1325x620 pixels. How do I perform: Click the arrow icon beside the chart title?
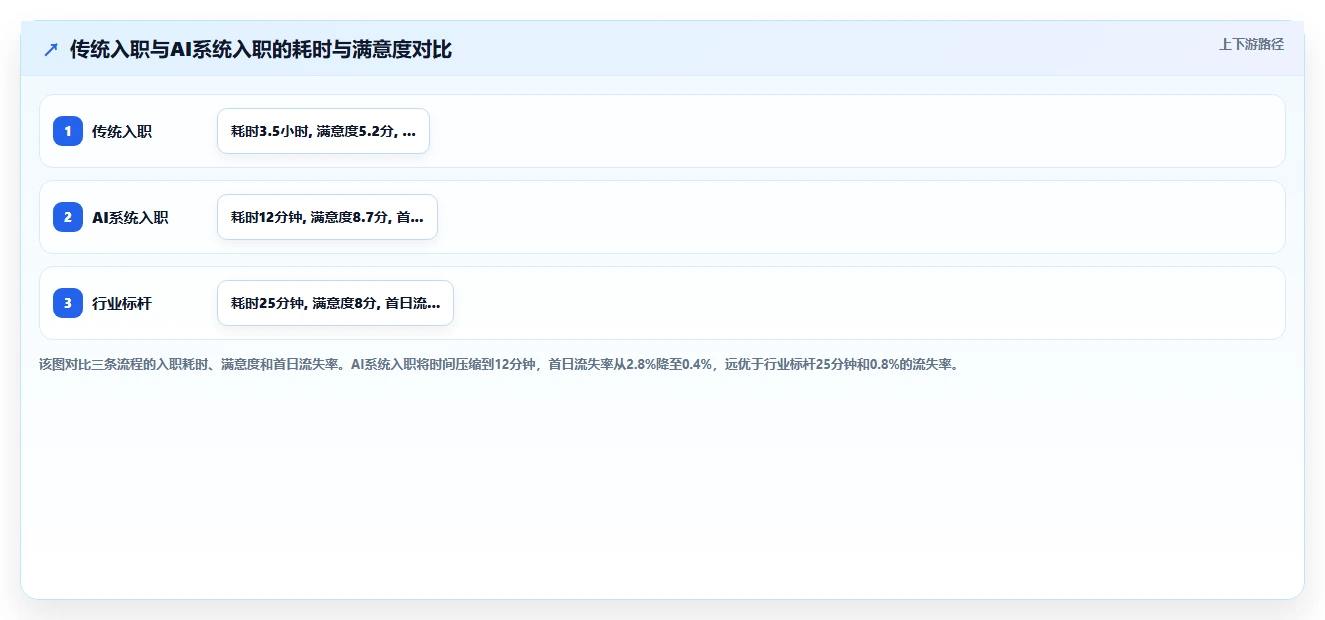coord(51,49)
